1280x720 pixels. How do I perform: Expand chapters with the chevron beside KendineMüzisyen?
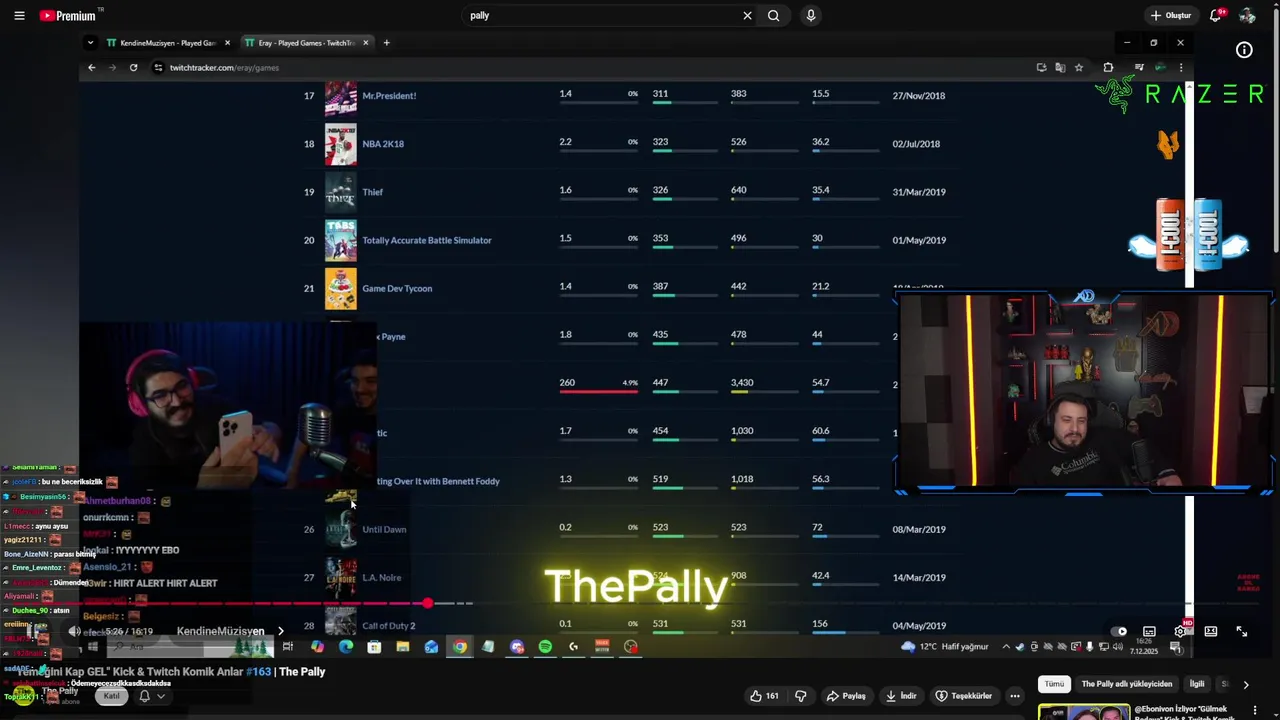pyautogui.click(x=281, y=631)
